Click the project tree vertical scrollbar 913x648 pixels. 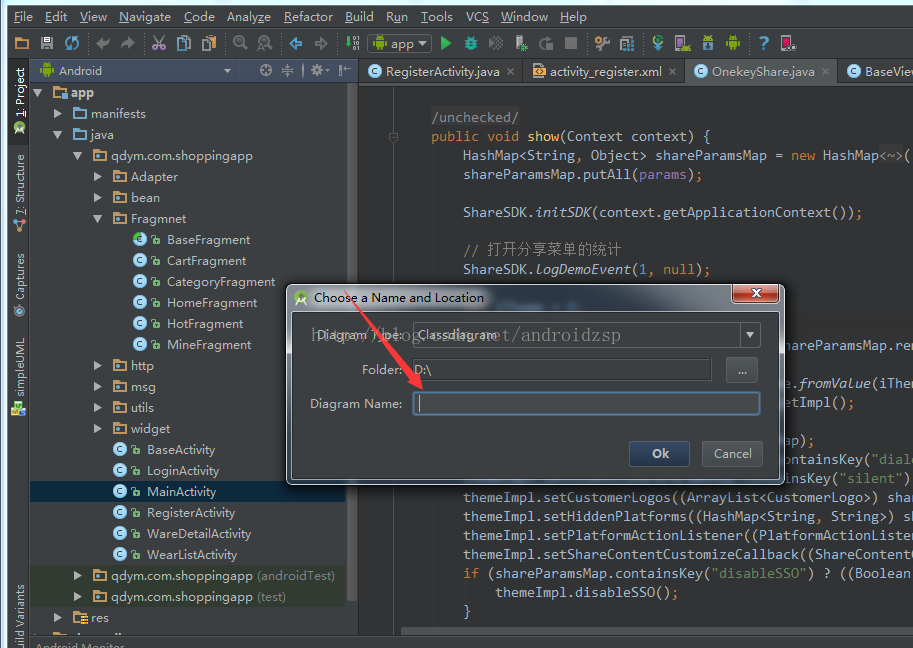click(x=352, y=344)
